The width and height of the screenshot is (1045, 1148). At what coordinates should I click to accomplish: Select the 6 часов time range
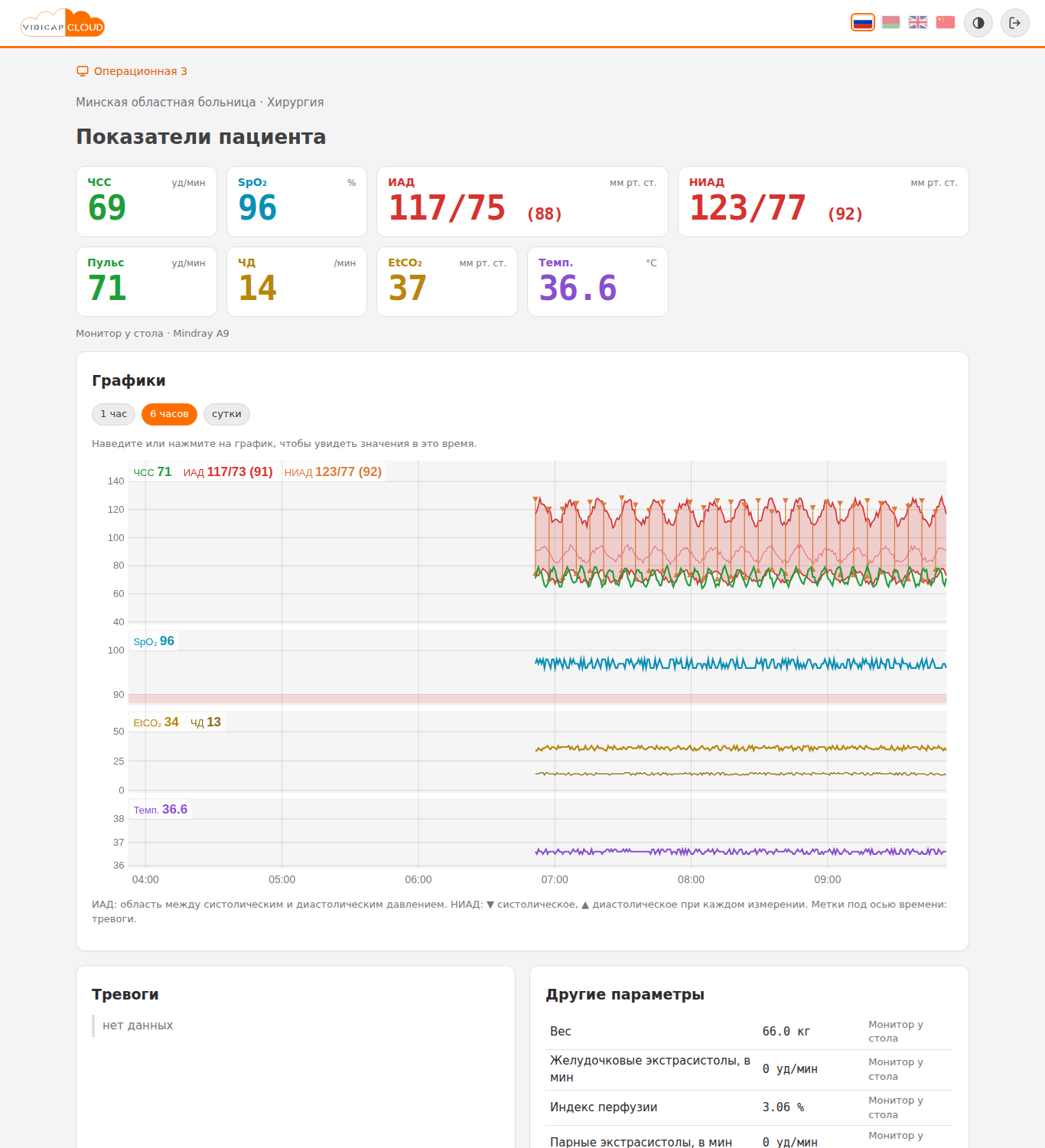click(x=169, y=414)
